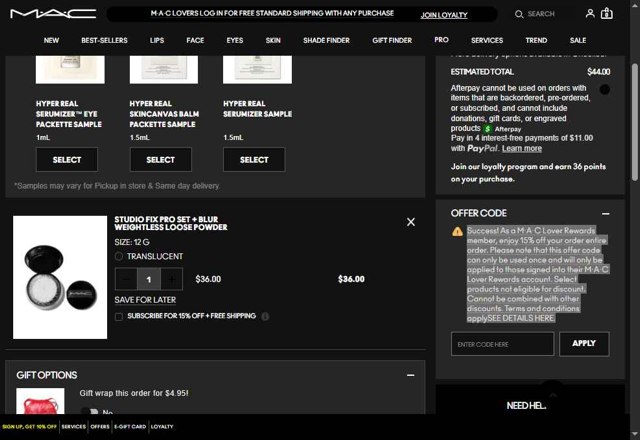
Task: Click the quantity value 1 field
Action: tap(149, 279)
